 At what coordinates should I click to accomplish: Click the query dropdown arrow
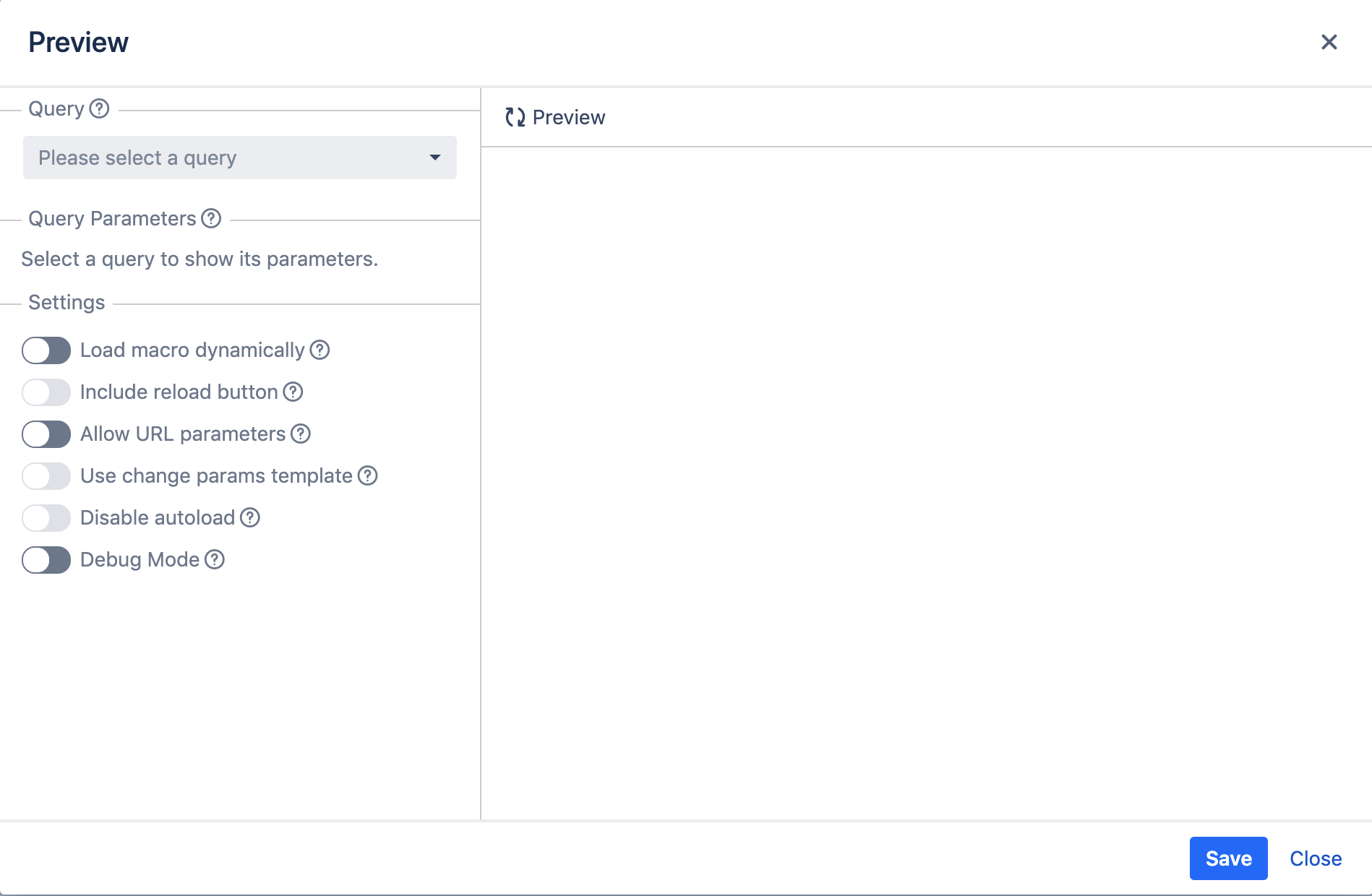pos(435,158)
